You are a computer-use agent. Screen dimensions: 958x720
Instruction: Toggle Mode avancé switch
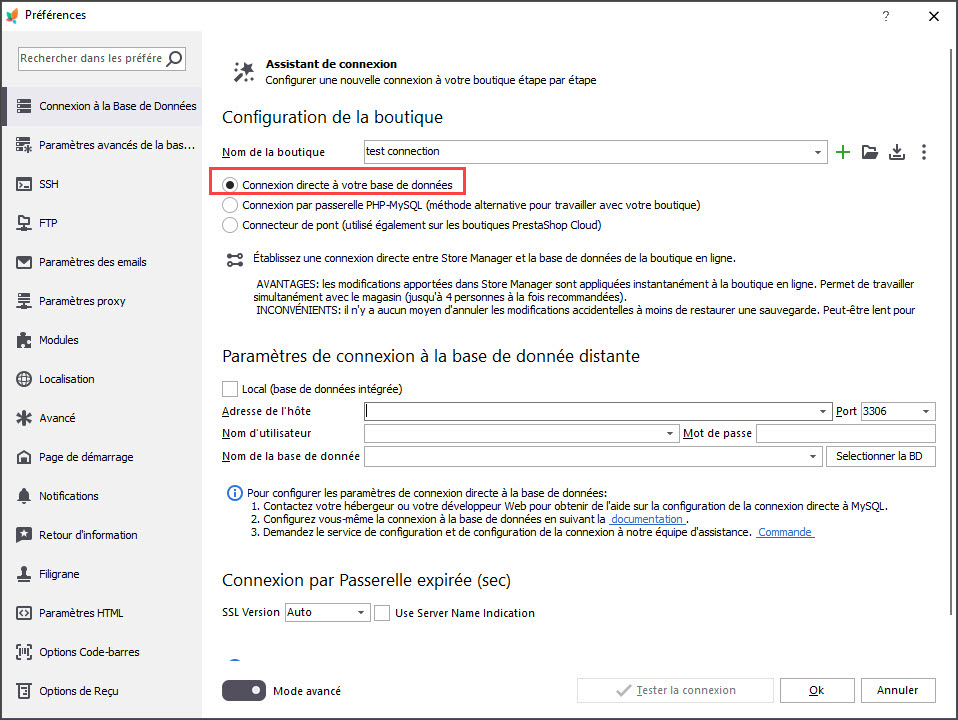pos(244,691)
